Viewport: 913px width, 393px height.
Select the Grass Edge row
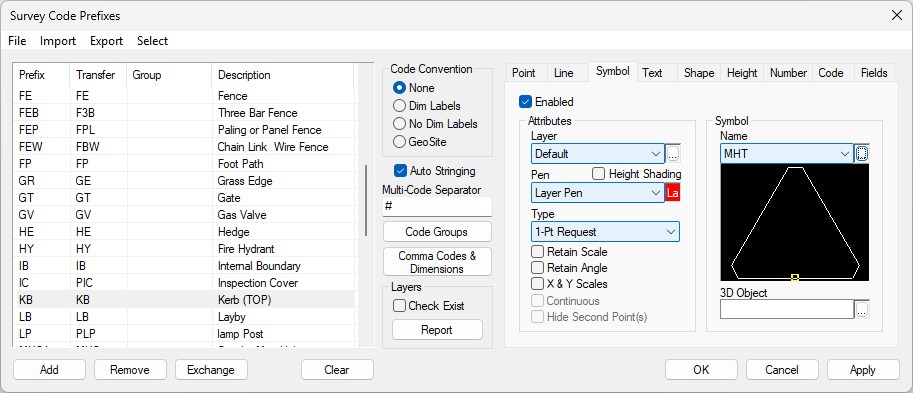[x=184, y=181]
